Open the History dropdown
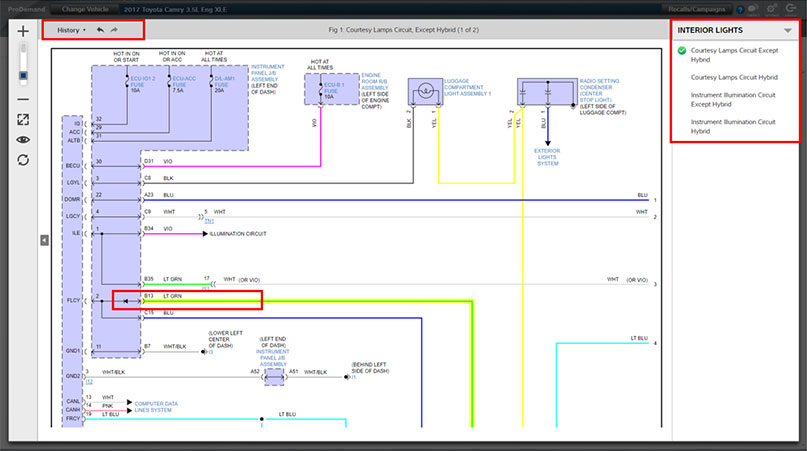Screen dimensions: 807x451 72,30
